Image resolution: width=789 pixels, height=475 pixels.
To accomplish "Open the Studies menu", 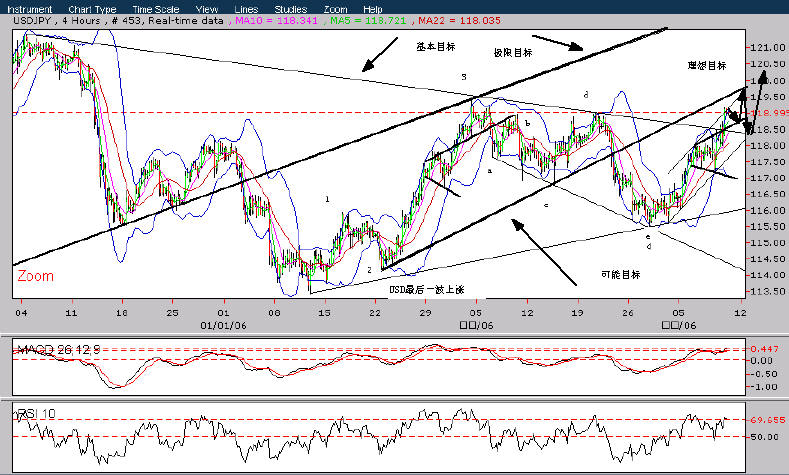I will click(x=290, y=9).
